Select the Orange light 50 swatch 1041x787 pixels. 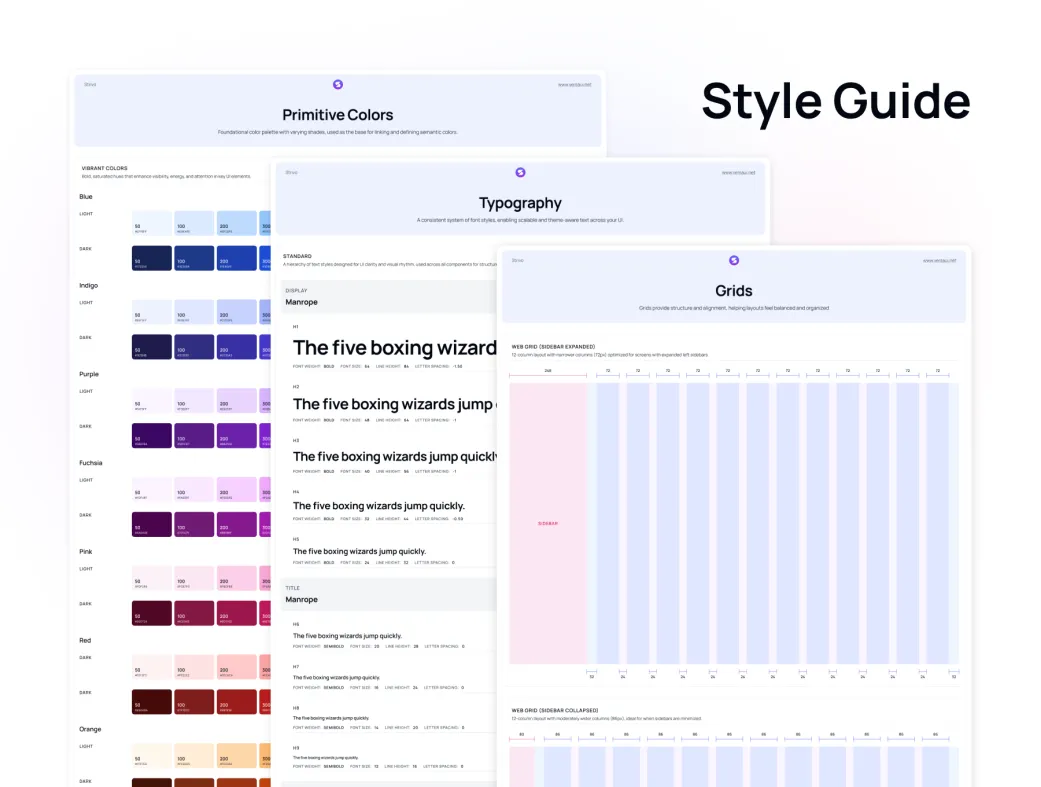point(152,755)
